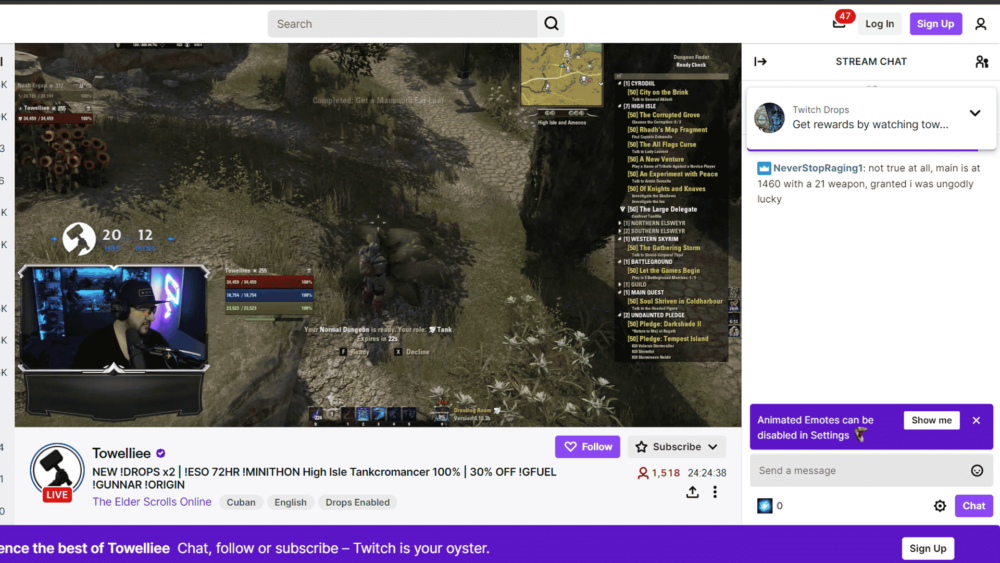Open The Elder Scrolls Online category

pos(152,502)
